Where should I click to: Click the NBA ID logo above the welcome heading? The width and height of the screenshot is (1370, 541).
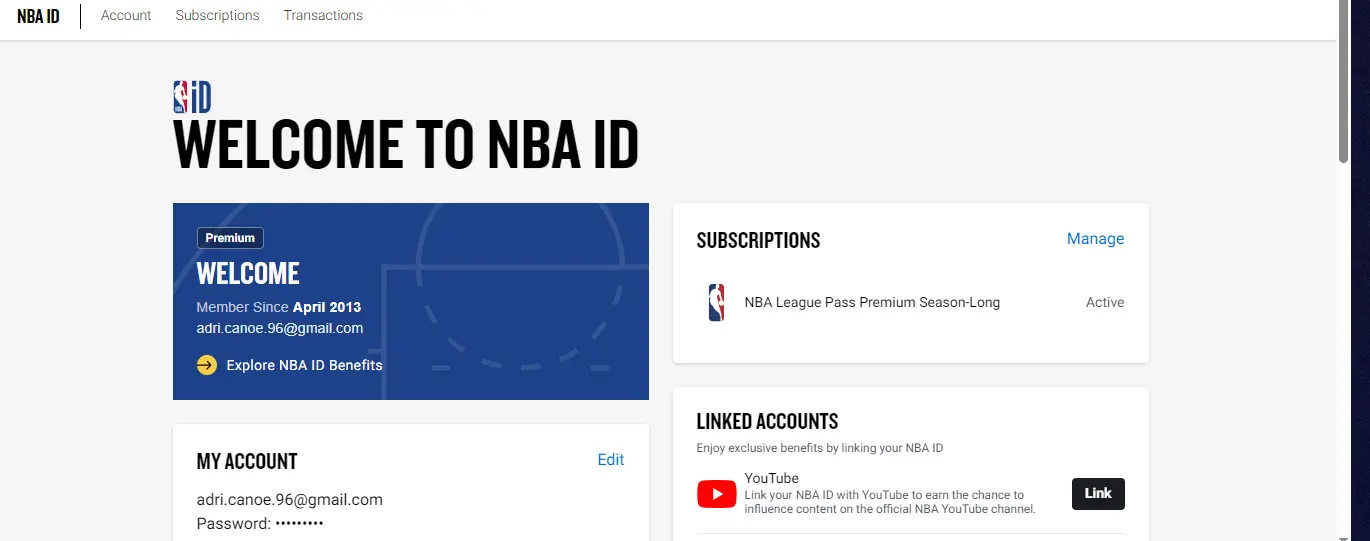point(192,97)
